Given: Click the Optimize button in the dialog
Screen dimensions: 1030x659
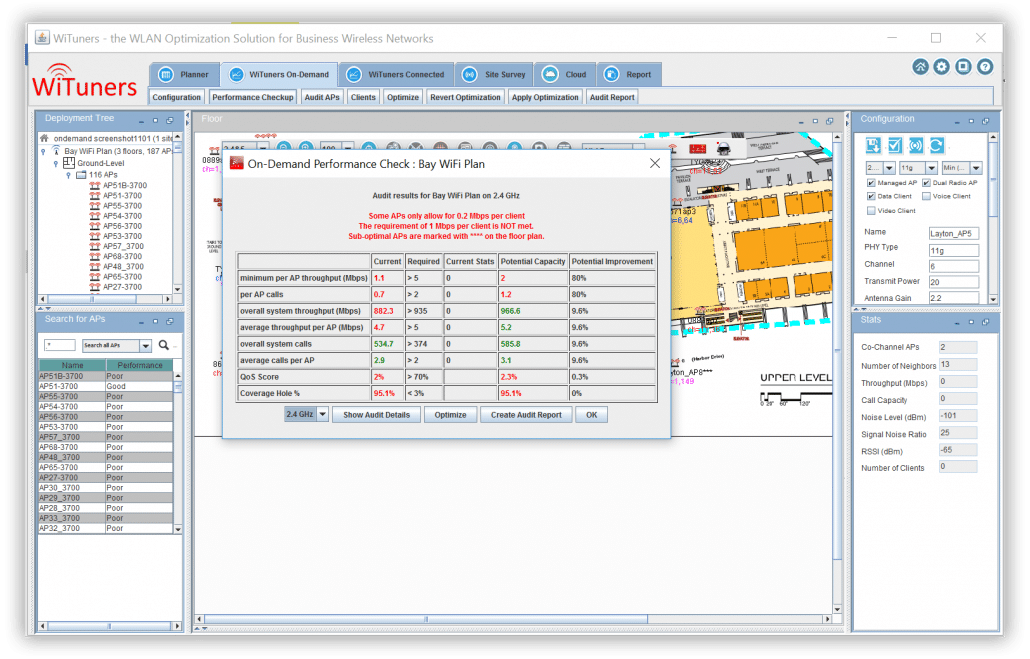Looking at the screenshot, I should pos(450,415).
